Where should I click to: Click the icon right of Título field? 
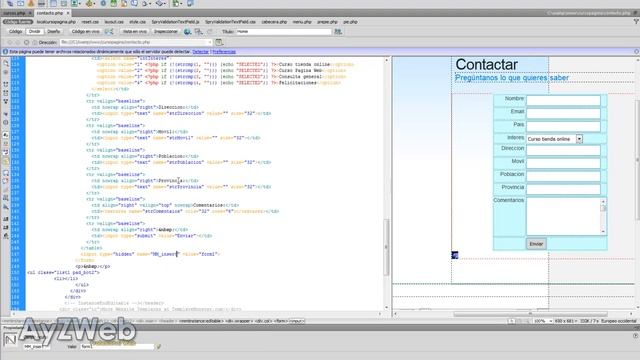pyautogui.click(x=338, y=31)
